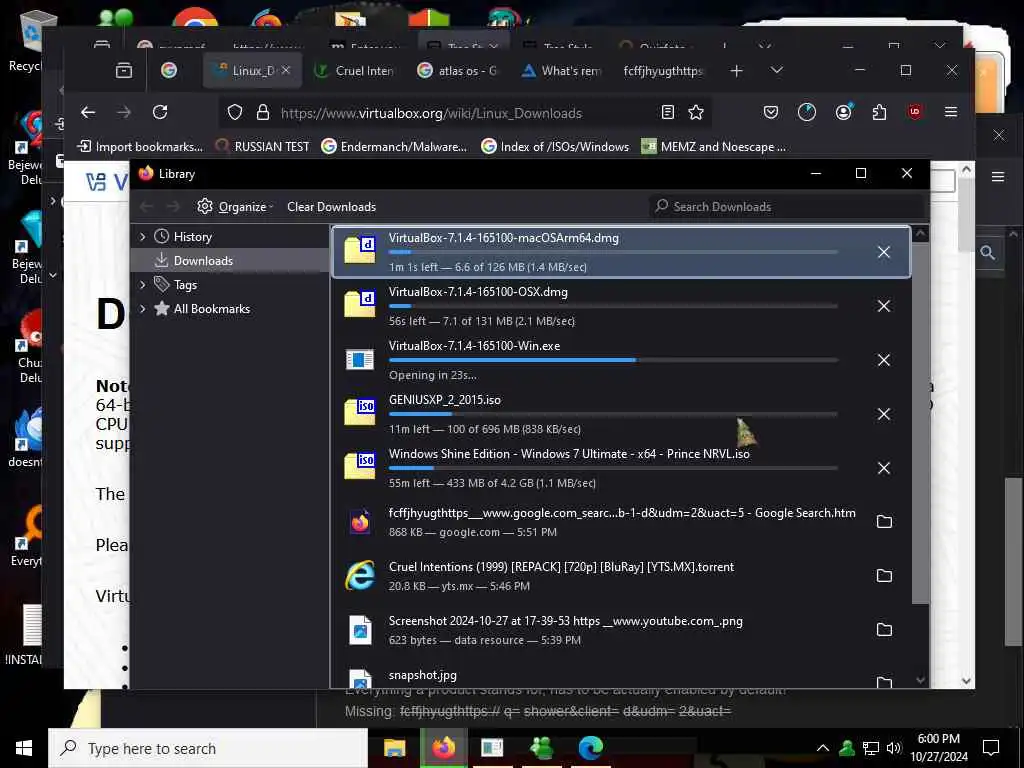Show hidden system tray icons chevron
The width and height of the screenshot is (1024, 768).
pos(823,748)
